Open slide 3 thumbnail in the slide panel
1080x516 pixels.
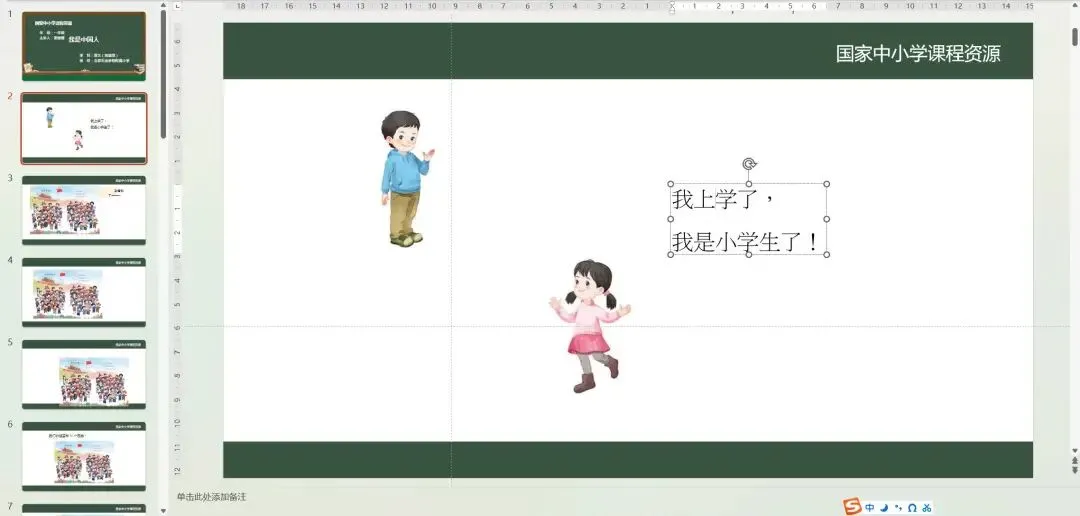84,210
